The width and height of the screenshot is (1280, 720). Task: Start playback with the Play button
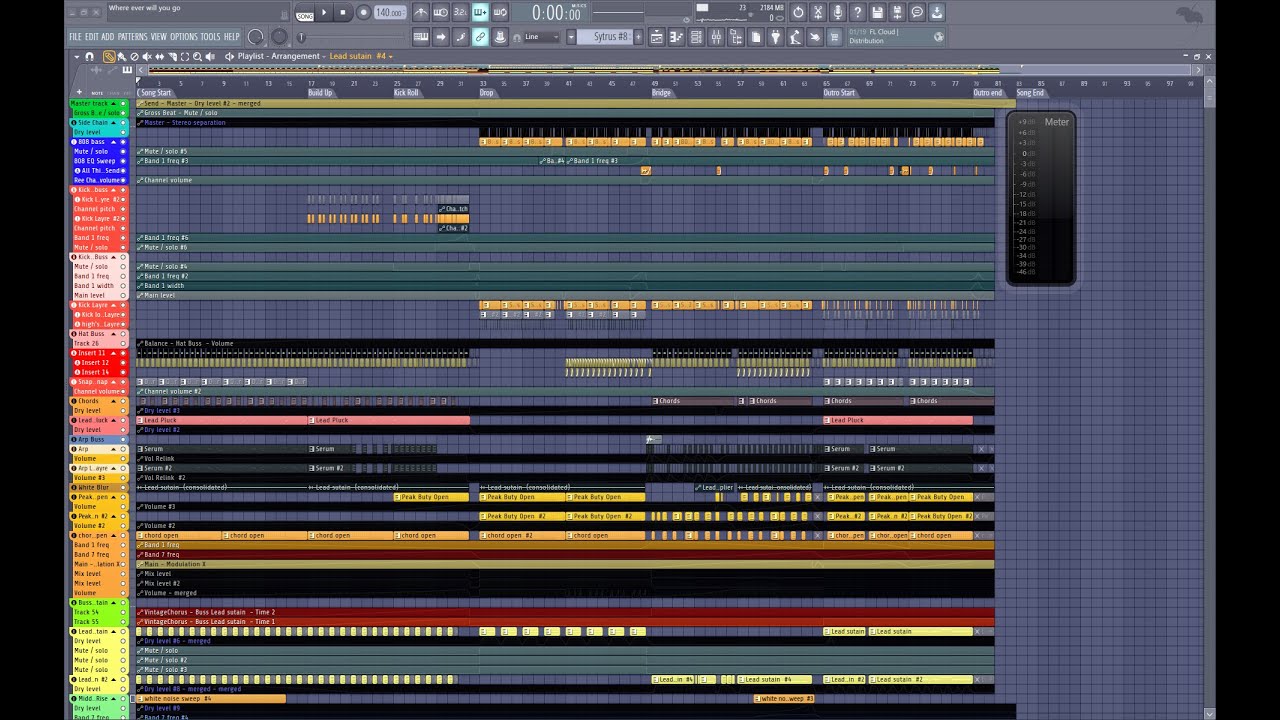(323, 12)
